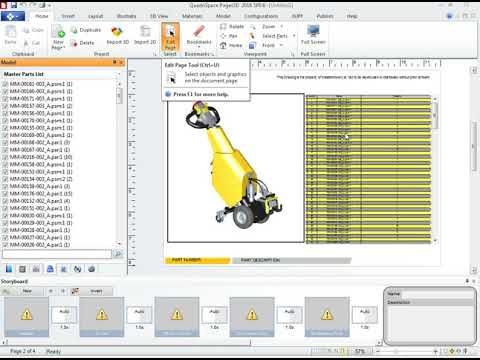Click the first blue book icon in Model panel toolbar
The height and width of the screenshot is (360, 480).
pos(9,269)
